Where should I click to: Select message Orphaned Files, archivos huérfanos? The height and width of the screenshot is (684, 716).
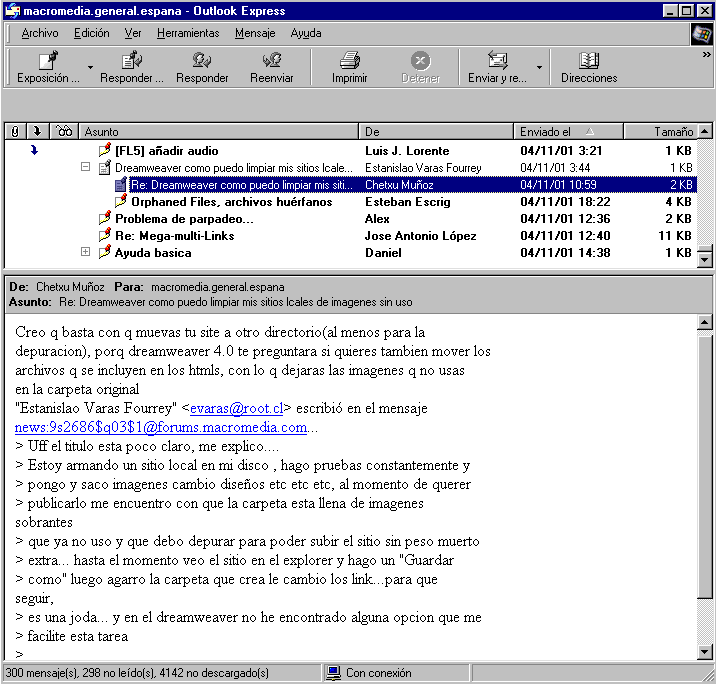[x=232, y=202]
